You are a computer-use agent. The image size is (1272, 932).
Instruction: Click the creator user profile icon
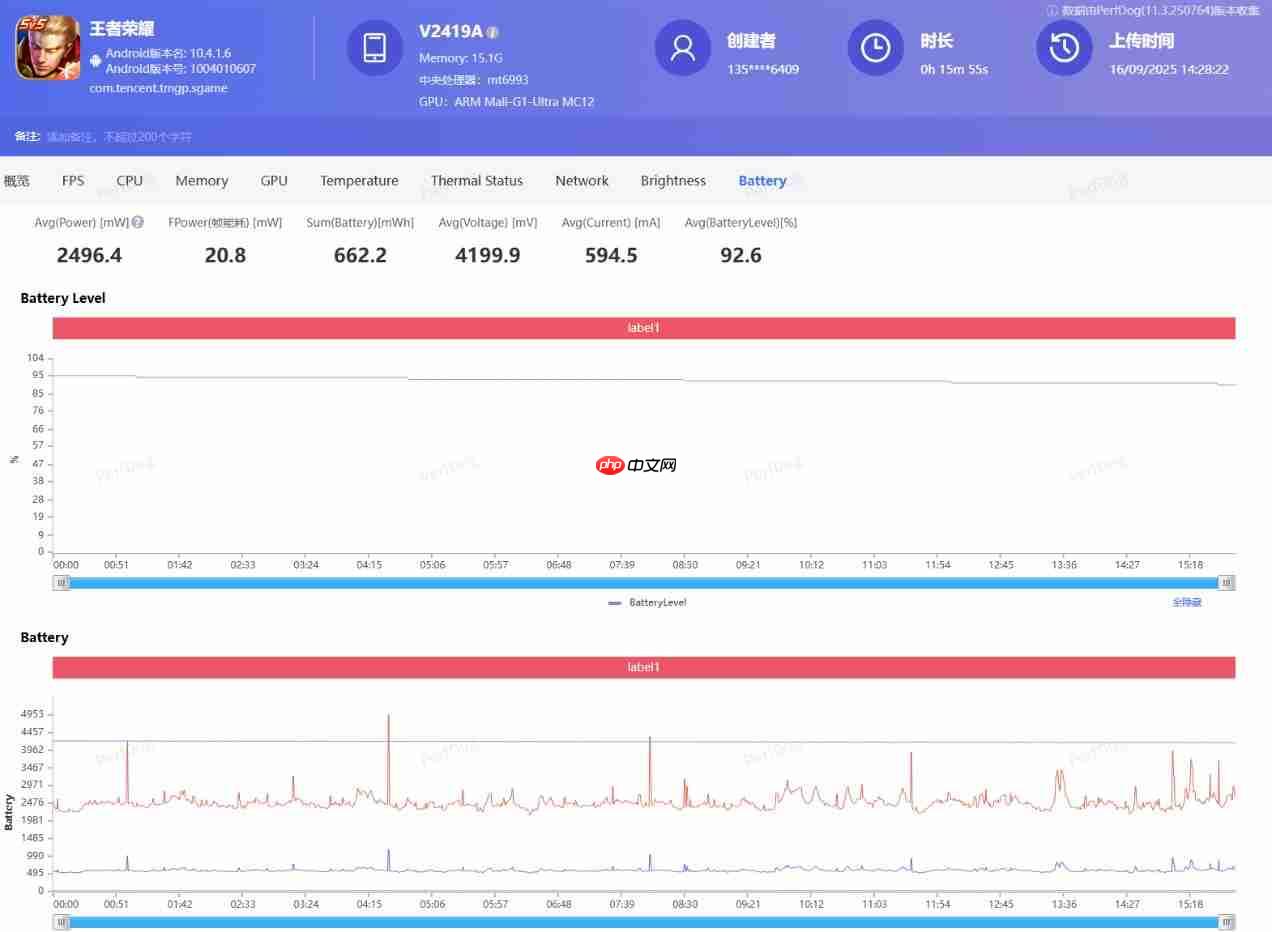683,47
